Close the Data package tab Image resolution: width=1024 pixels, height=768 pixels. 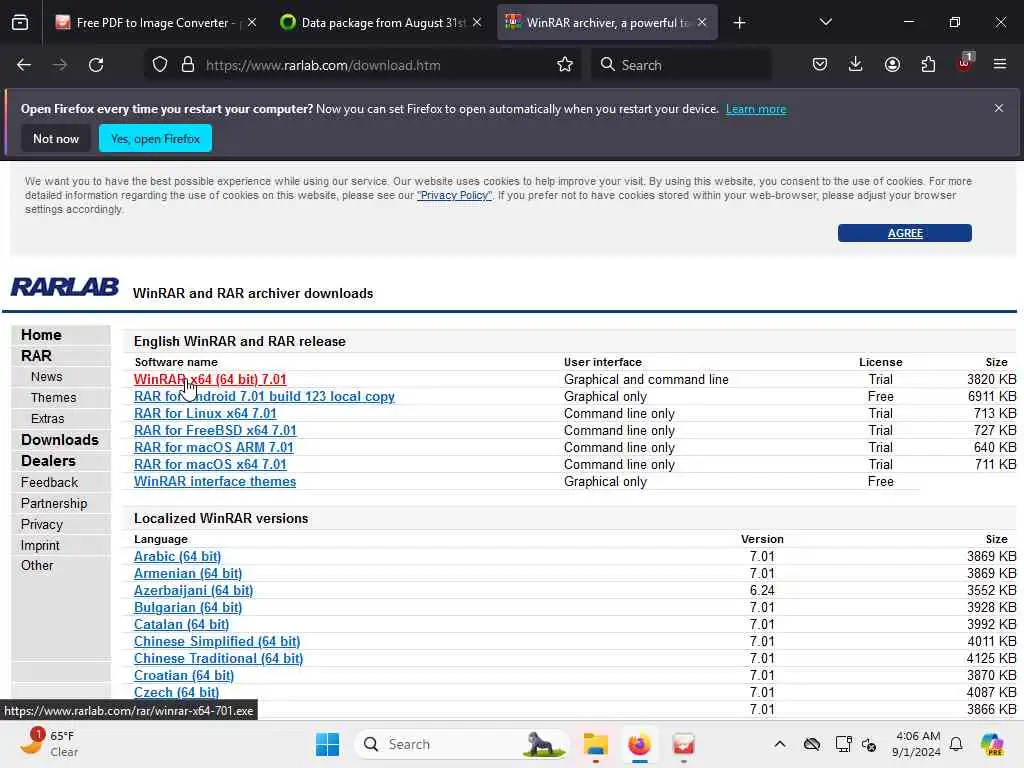coord(477,22)
